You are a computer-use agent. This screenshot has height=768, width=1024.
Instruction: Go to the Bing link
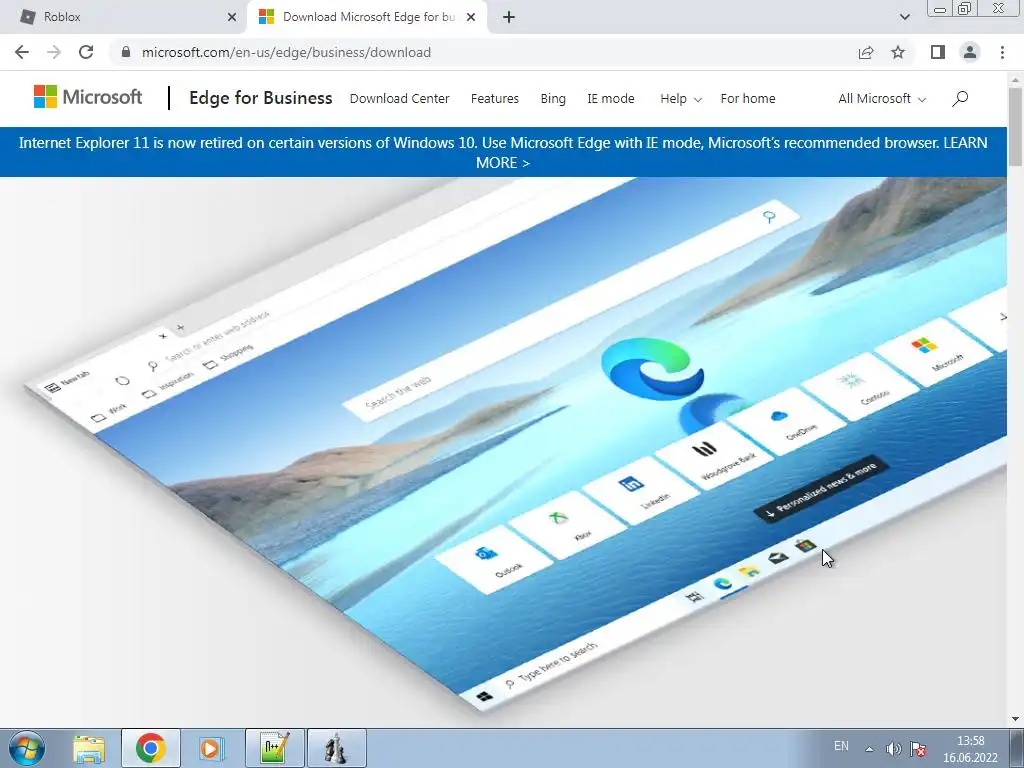(x=553, y=99)
